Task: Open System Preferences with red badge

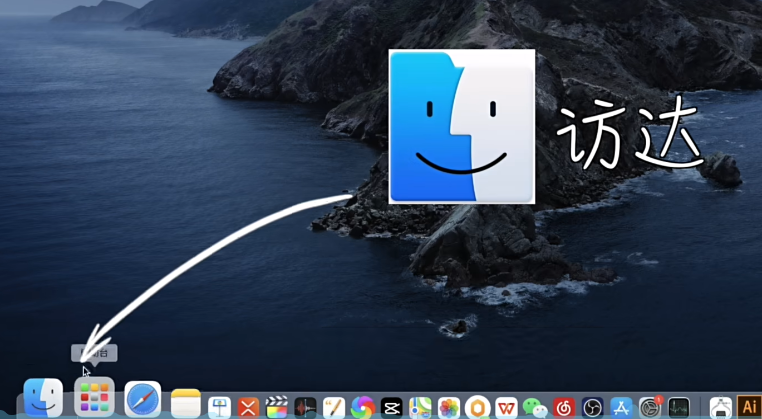Action: [x=650, y=407]
